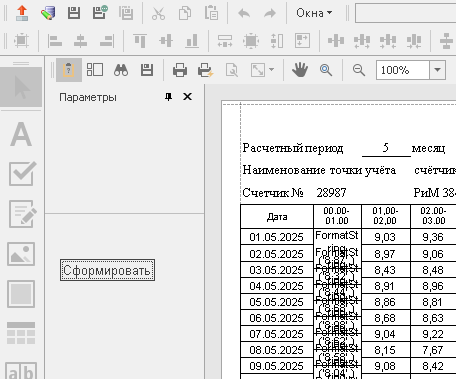Viewport: 456px width, 379px height.
Task: Open the database data source icon
Action: [x=48, y=13]
